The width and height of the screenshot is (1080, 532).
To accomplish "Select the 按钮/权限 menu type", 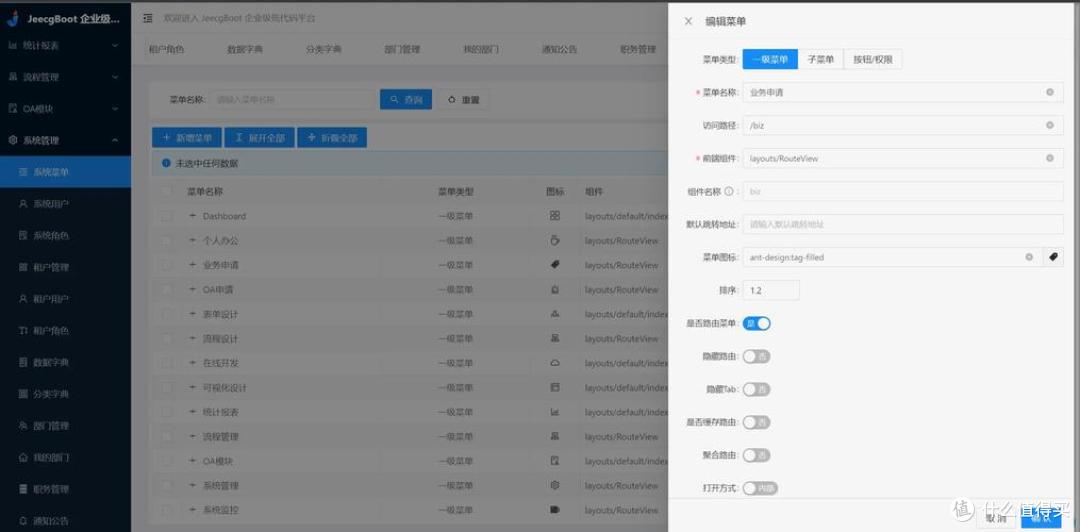I will pos(873,59).
